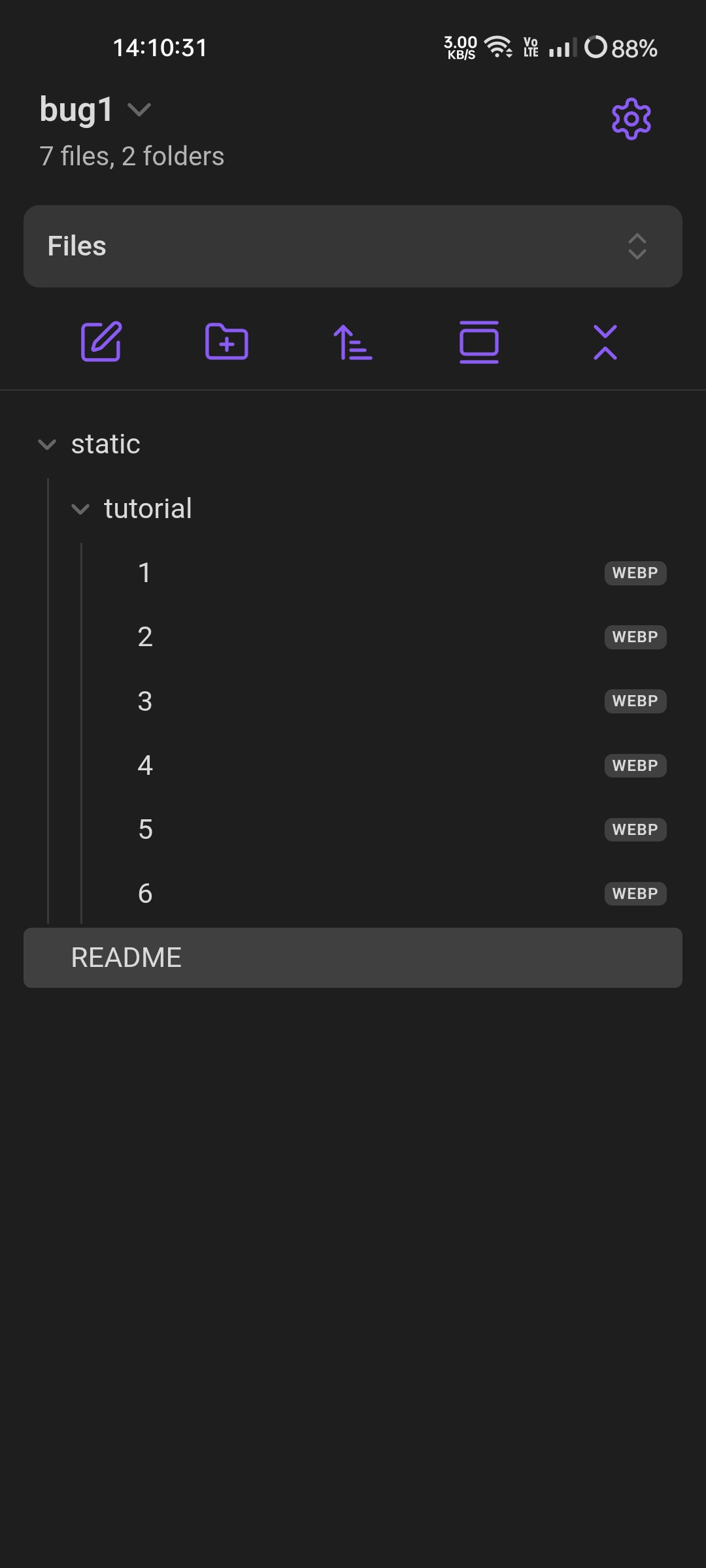Open the tab switcher view icon
Image resolution: width=706 pixels, height=1568 pixels.
pyautogui.click(x=479, y=342)
